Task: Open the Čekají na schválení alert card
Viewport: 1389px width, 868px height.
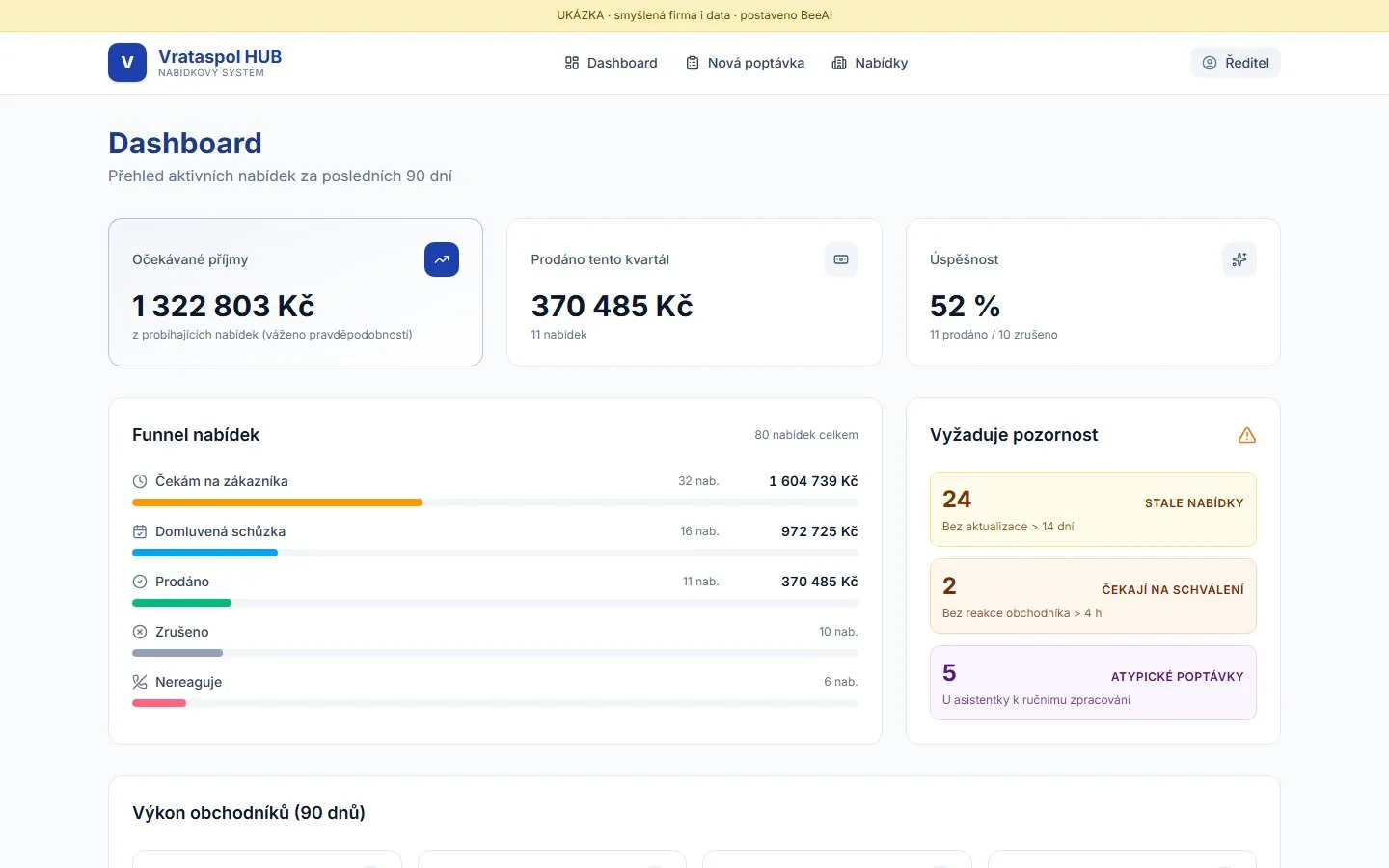Action: pos(1093,596)
